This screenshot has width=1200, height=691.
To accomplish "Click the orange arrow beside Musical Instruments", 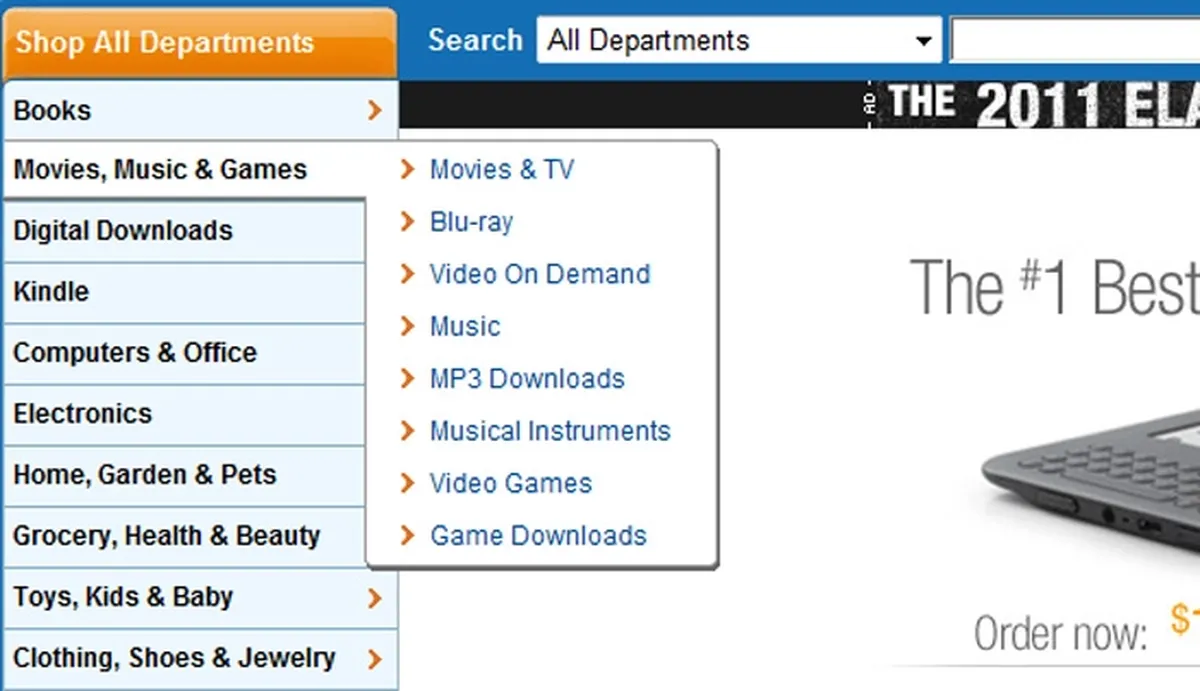I will click(x=407, y=430).
